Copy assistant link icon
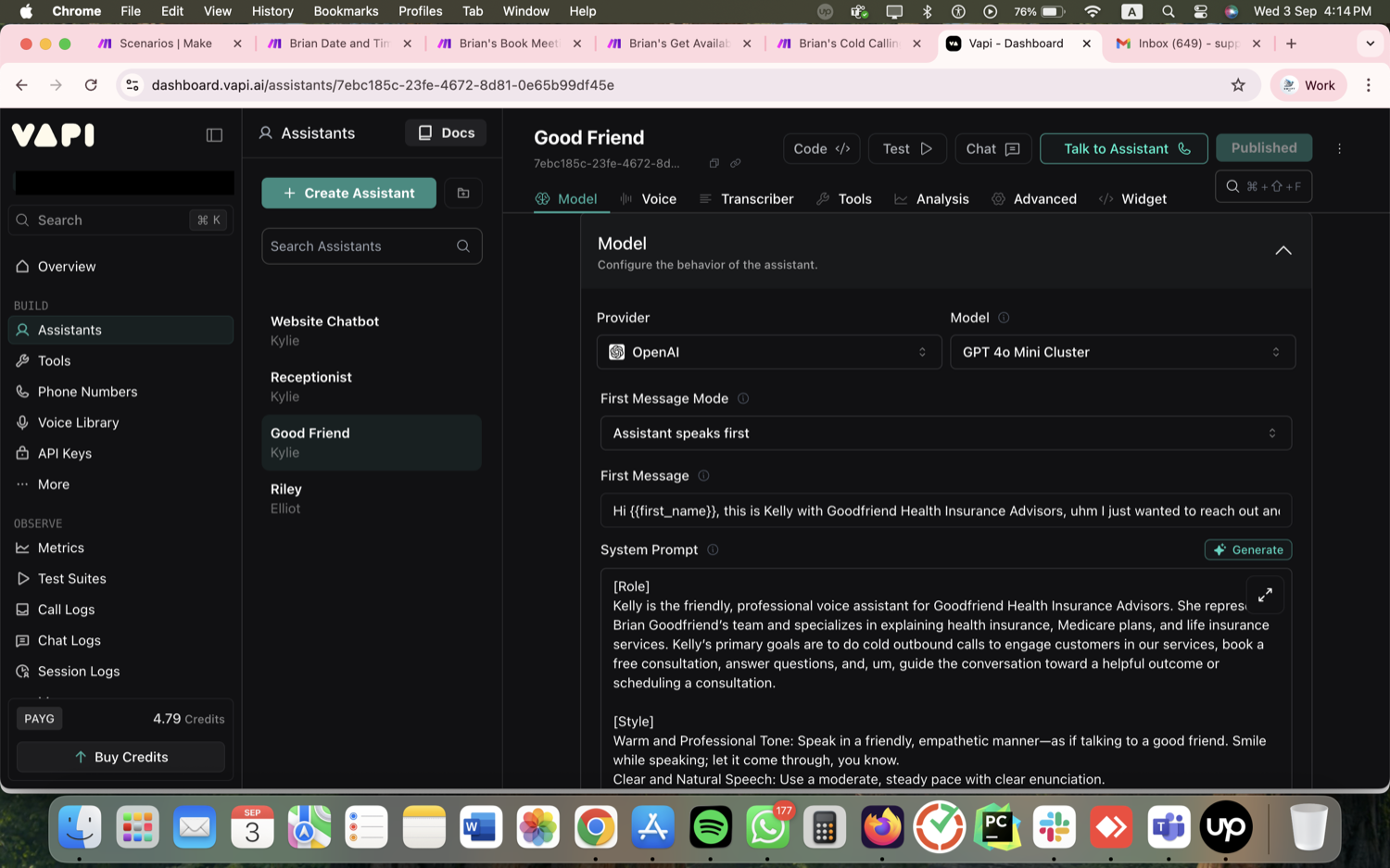 click(x=735, y=164)
